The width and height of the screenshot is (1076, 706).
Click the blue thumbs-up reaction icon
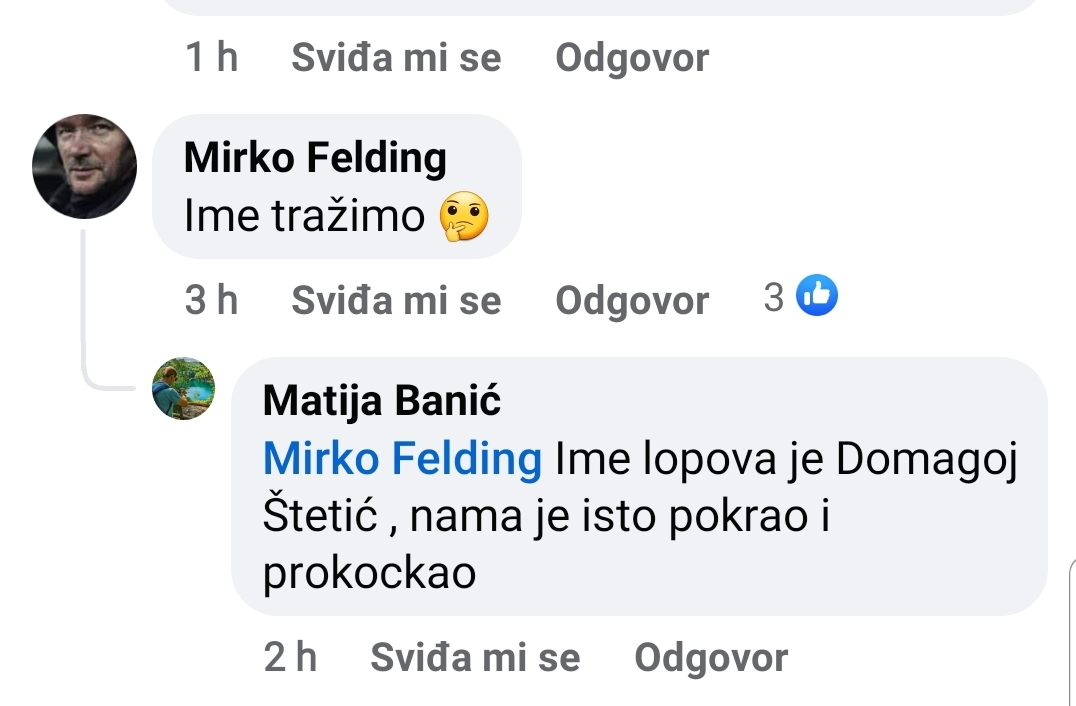(817, 296)
